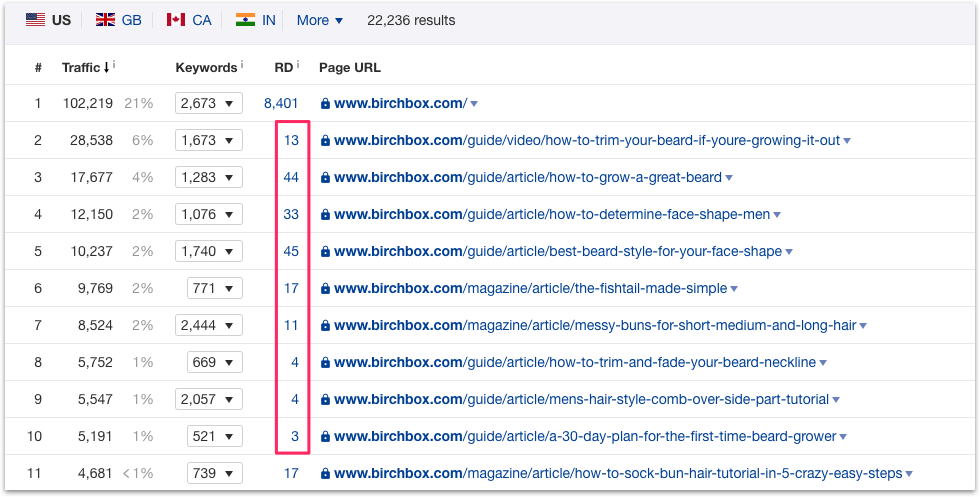Click the info icon next to RD
This screenshot has height=497, width=980.
(298, 64)
